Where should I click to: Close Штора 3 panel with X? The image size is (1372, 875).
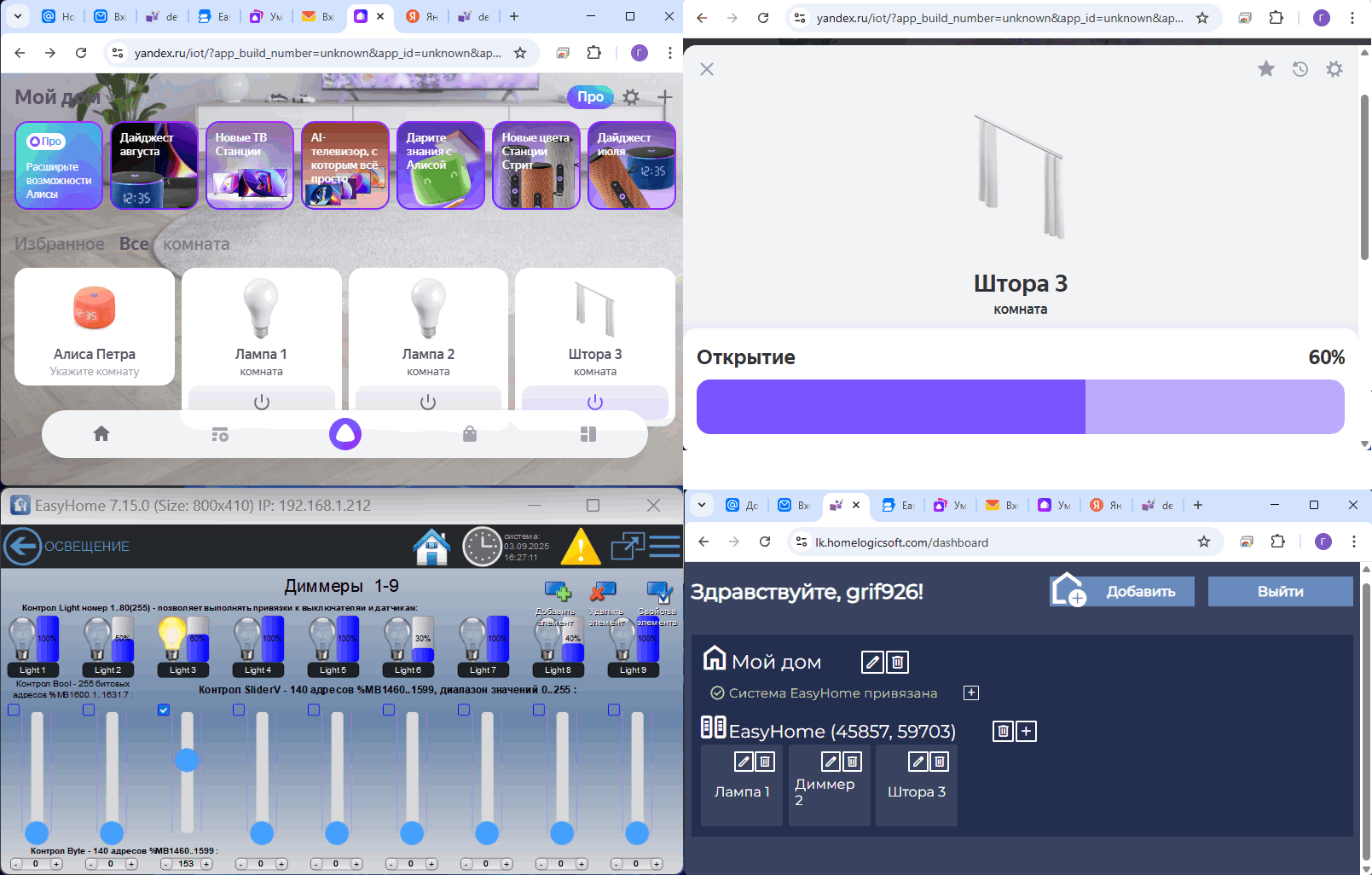(x=707, y=69)
